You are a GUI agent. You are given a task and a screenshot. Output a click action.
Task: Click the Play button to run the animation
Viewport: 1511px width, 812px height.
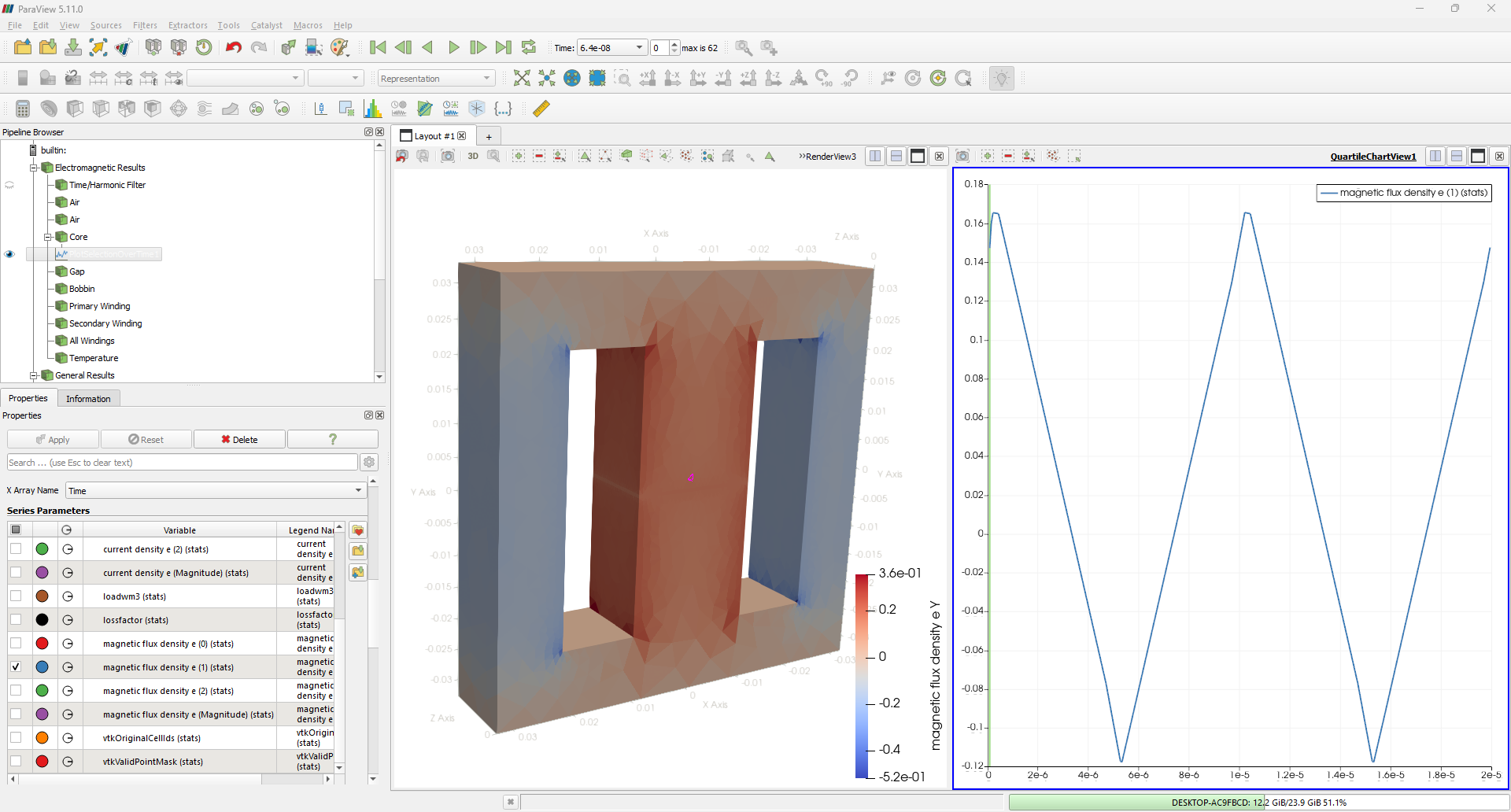point(453,47)
